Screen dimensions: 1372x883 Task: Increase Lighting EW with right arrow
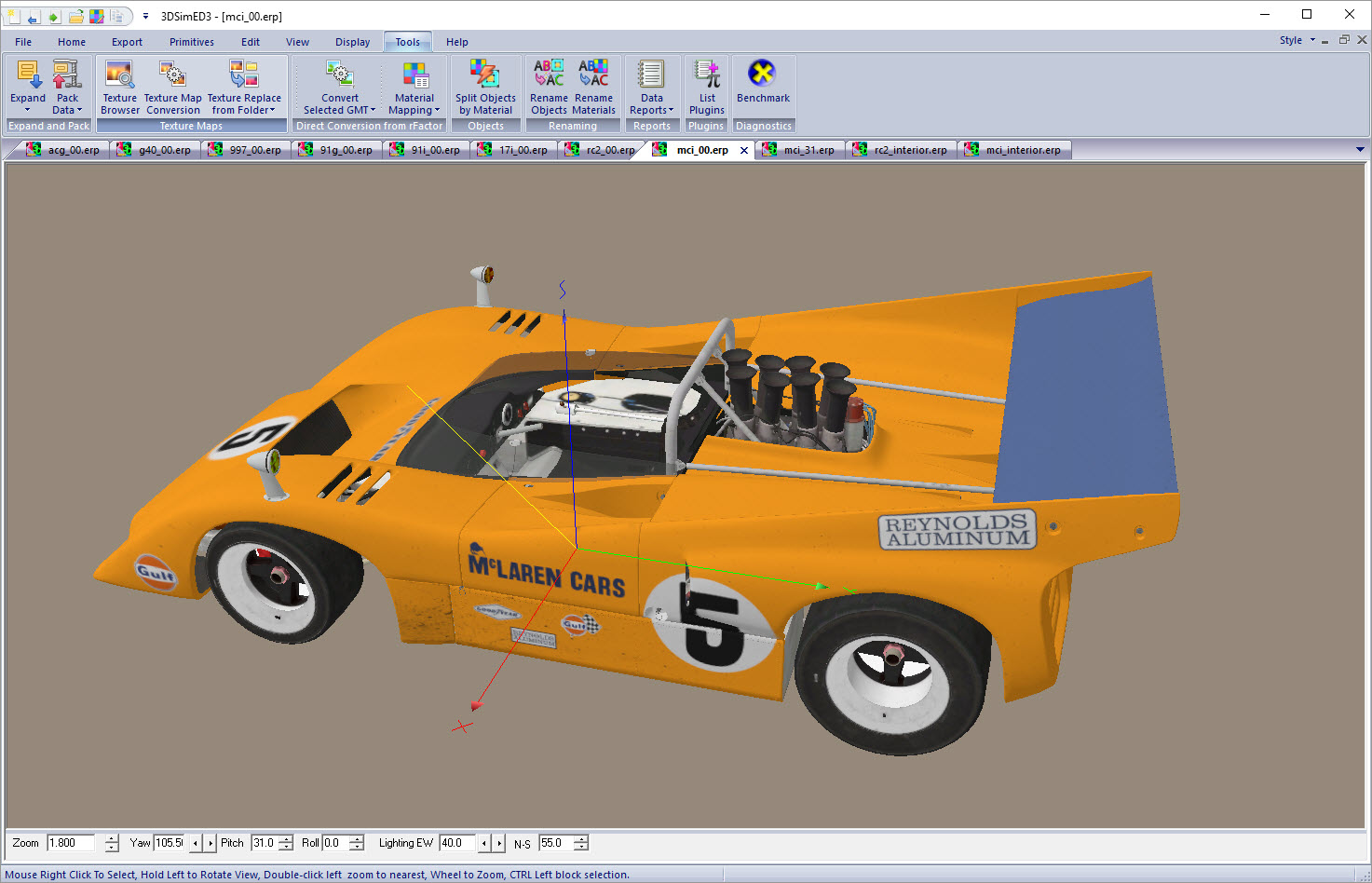pyautogui.click(x=500, y=843)
